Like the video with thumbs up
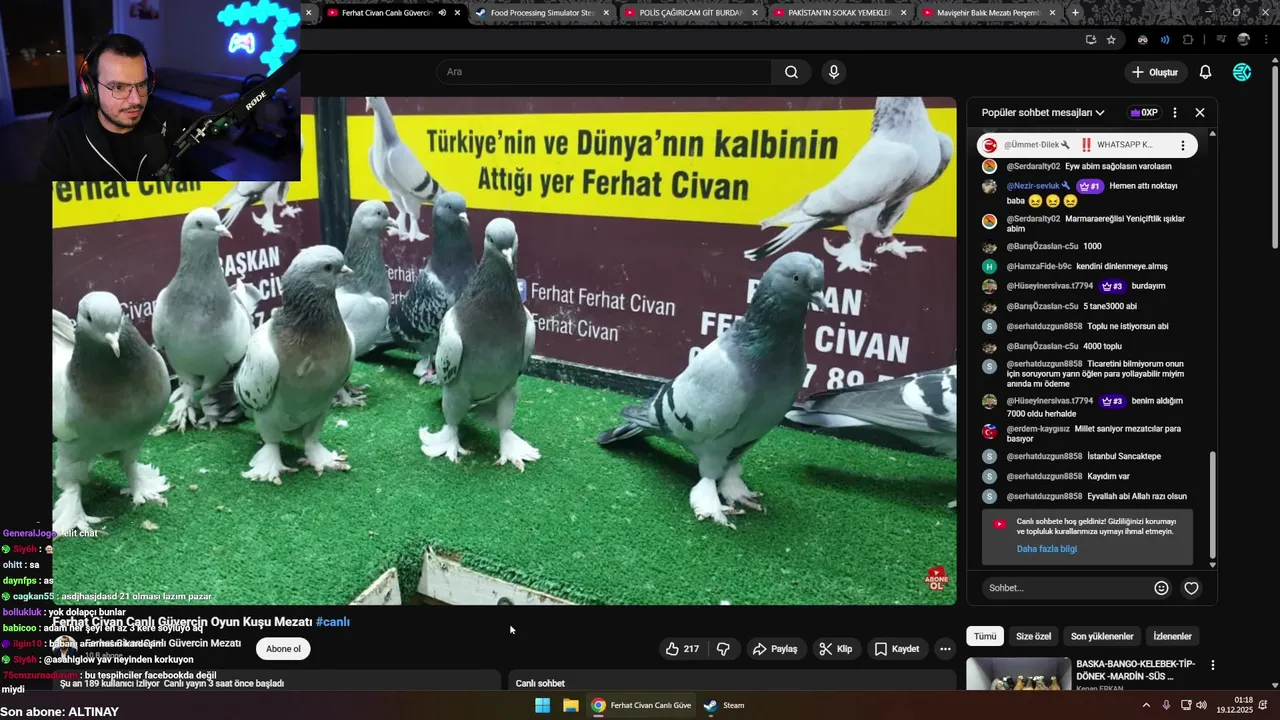1280x720 pixels. coord(682,649)
